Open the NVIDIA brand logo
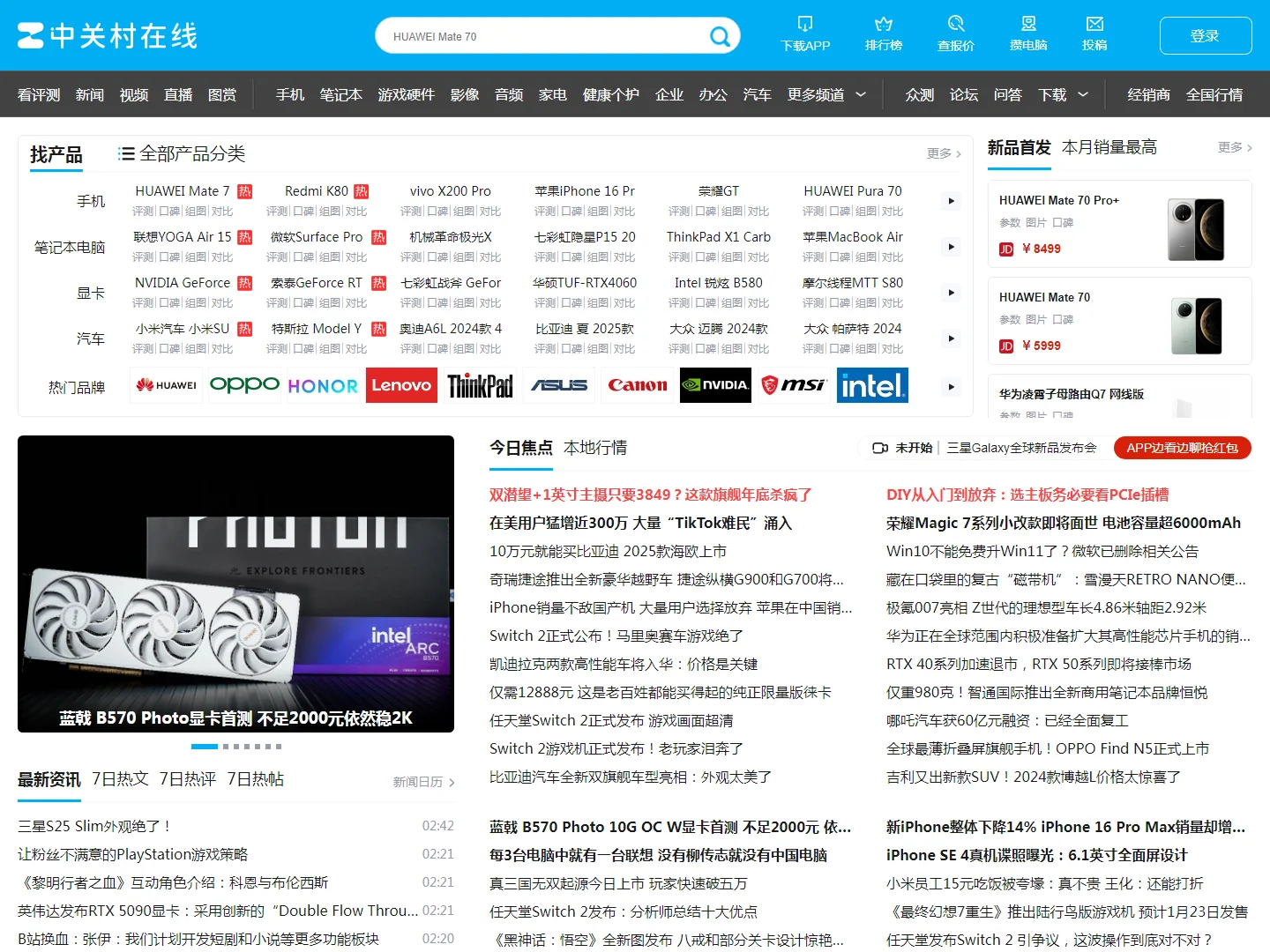This screenshot has width=1270, height=952. tap(716, 385)
